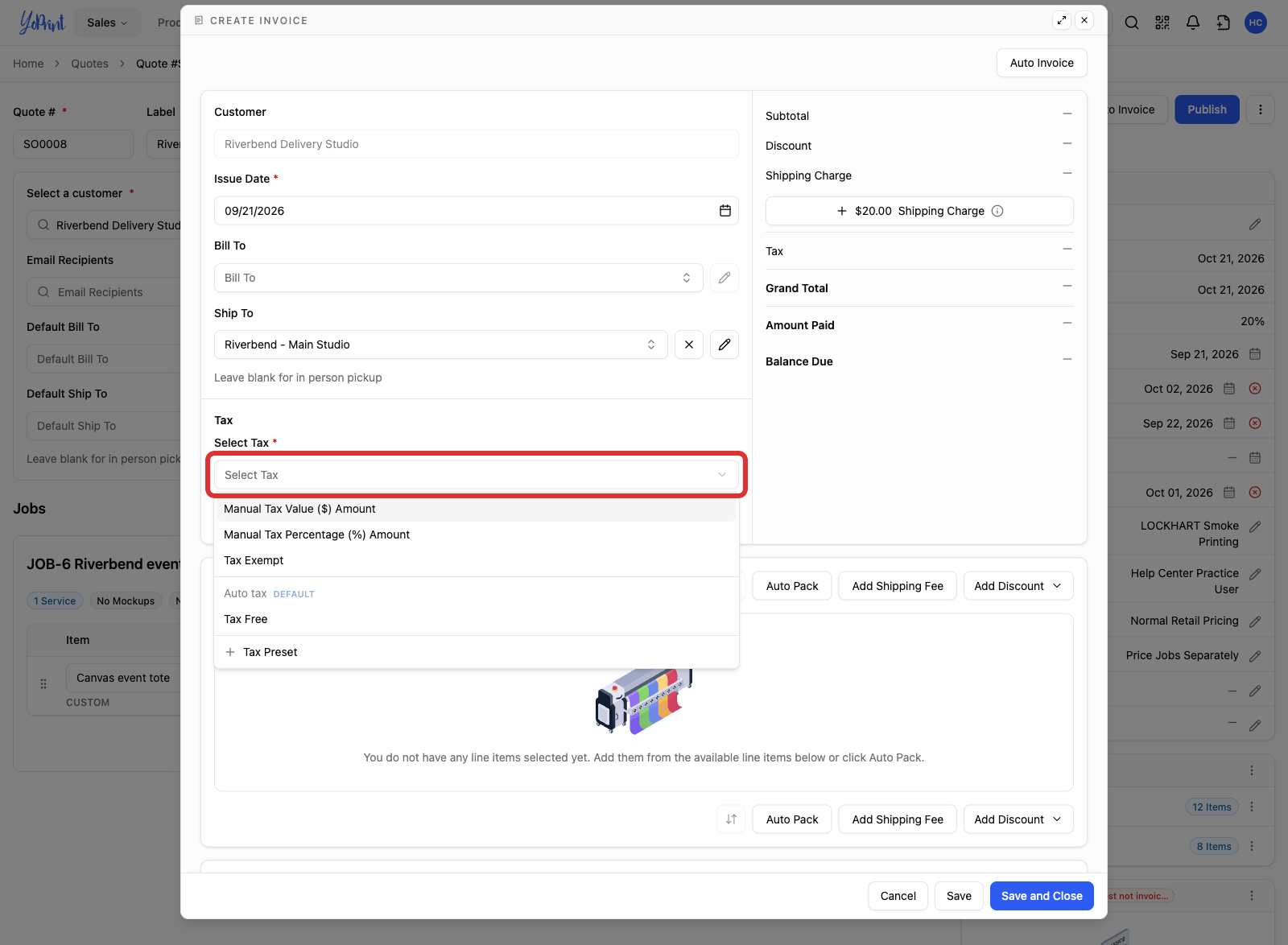This screenshot has height=945, width=1288.
Task: Open the Ship To dropdown
Action: click(441, 345)
